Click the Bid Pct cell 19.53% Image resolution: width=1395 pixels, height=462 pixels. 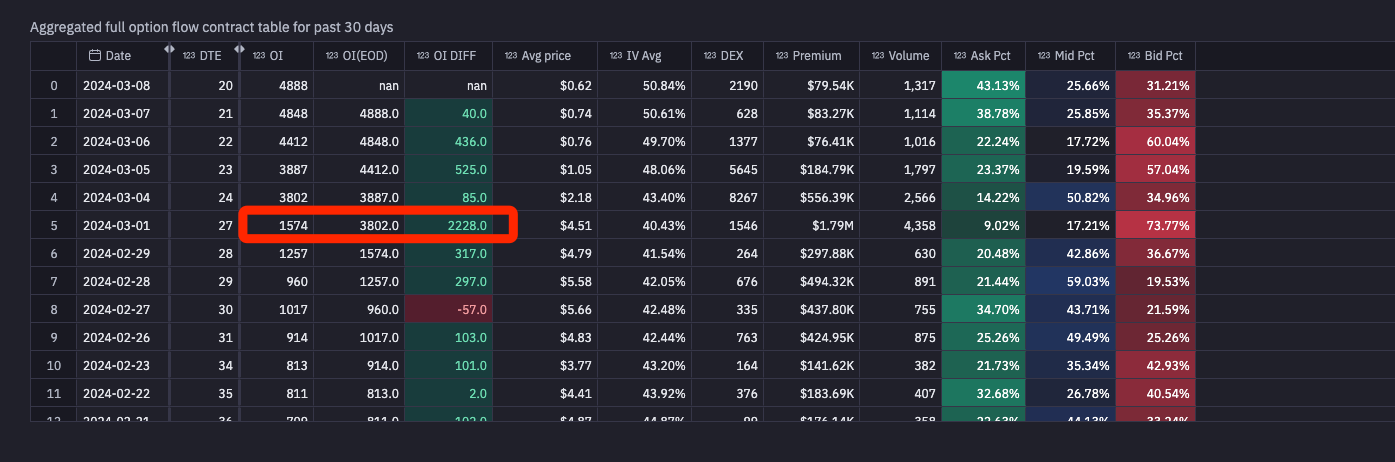click(1156, 282)
